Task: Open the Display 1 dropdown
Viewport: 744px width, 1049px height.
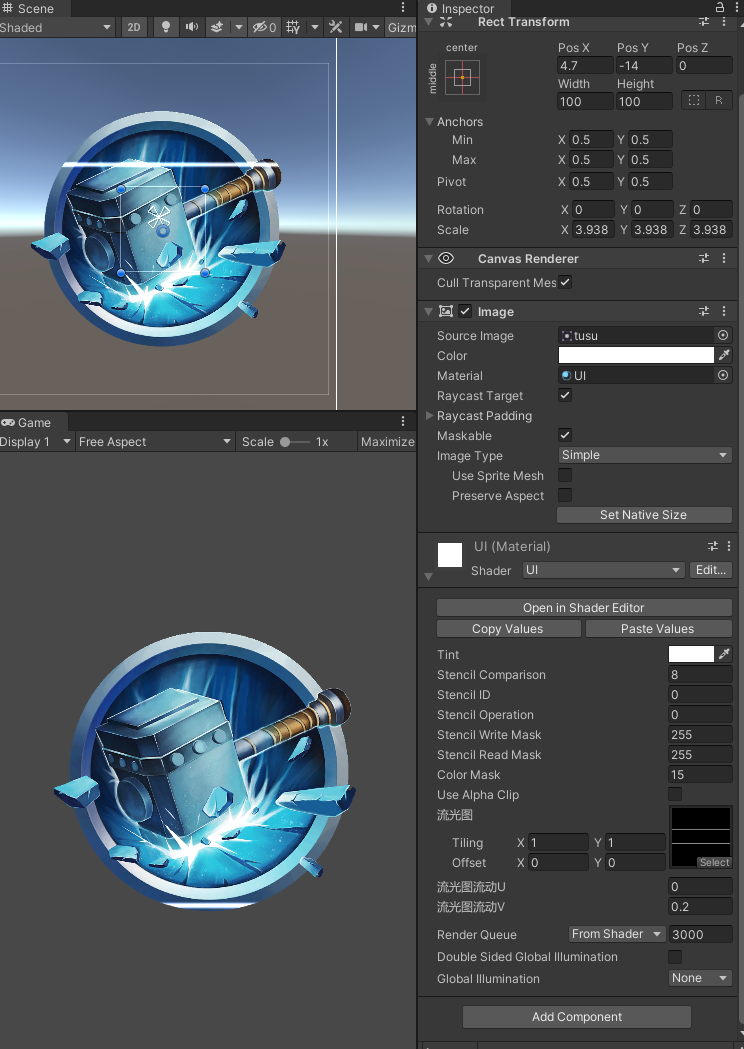Action: coord(35,442)
